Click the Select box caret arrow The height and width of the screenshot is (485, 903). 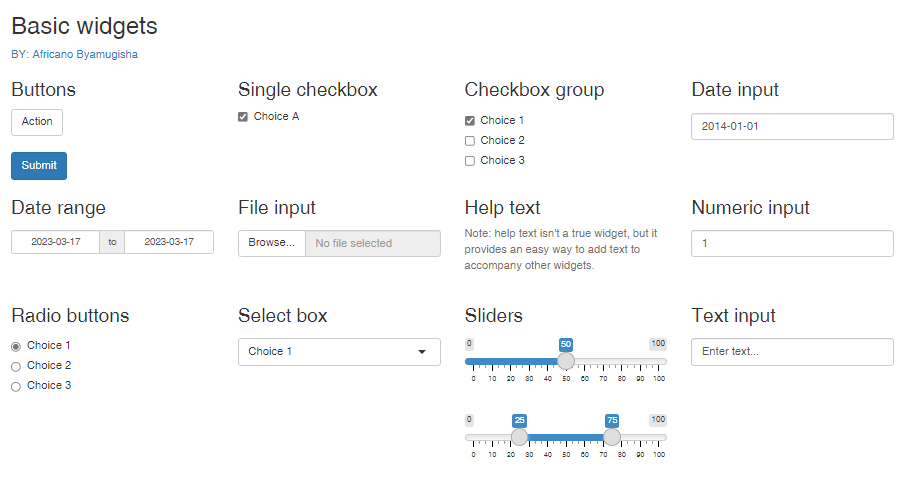[x=422, y=352]
